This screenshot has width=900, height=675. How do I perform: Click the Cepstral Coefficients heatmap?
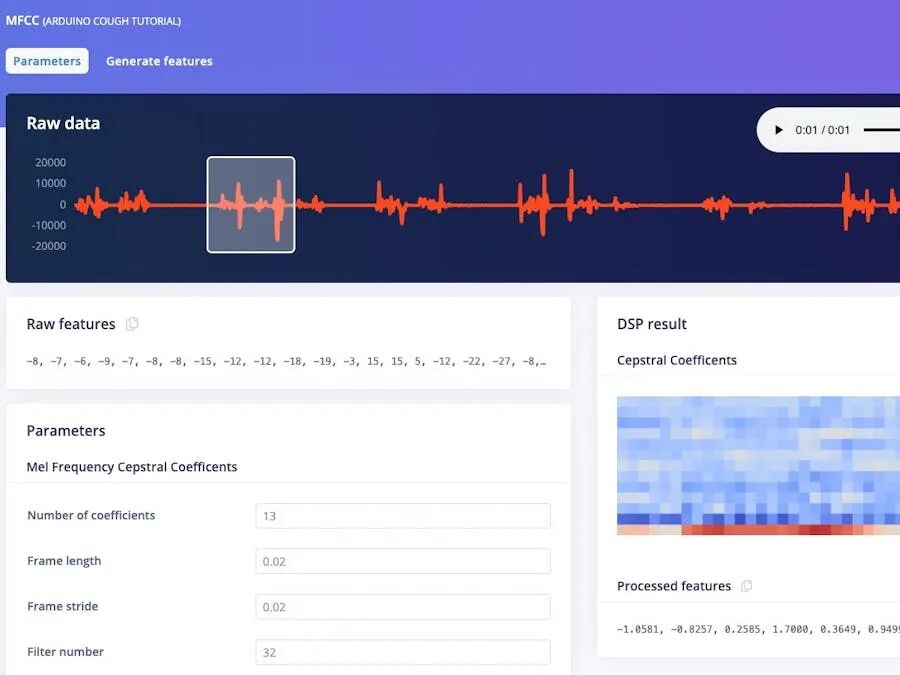758,465
